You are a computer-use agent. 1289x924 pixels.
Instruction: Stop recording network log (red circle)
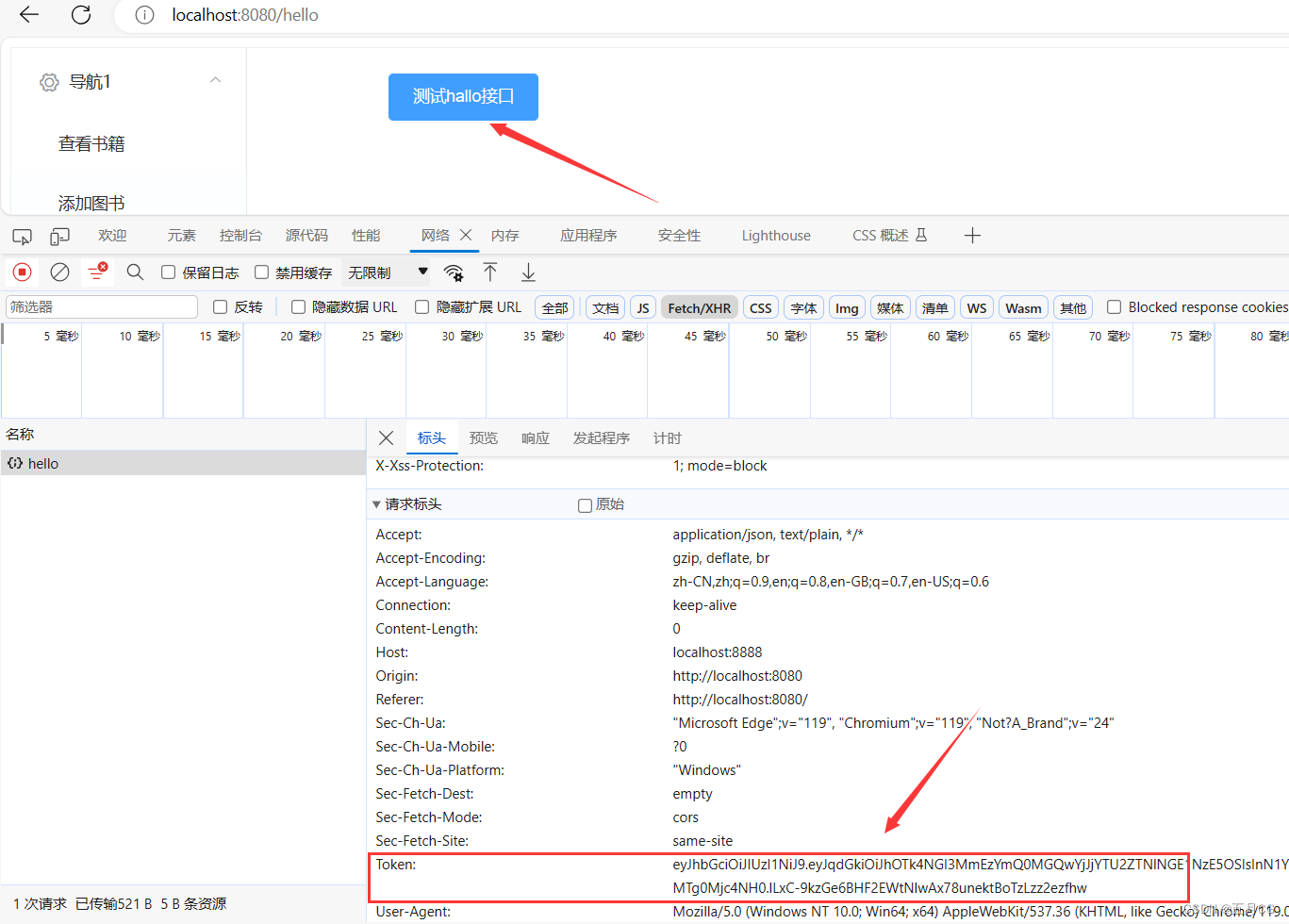(22, 272)
